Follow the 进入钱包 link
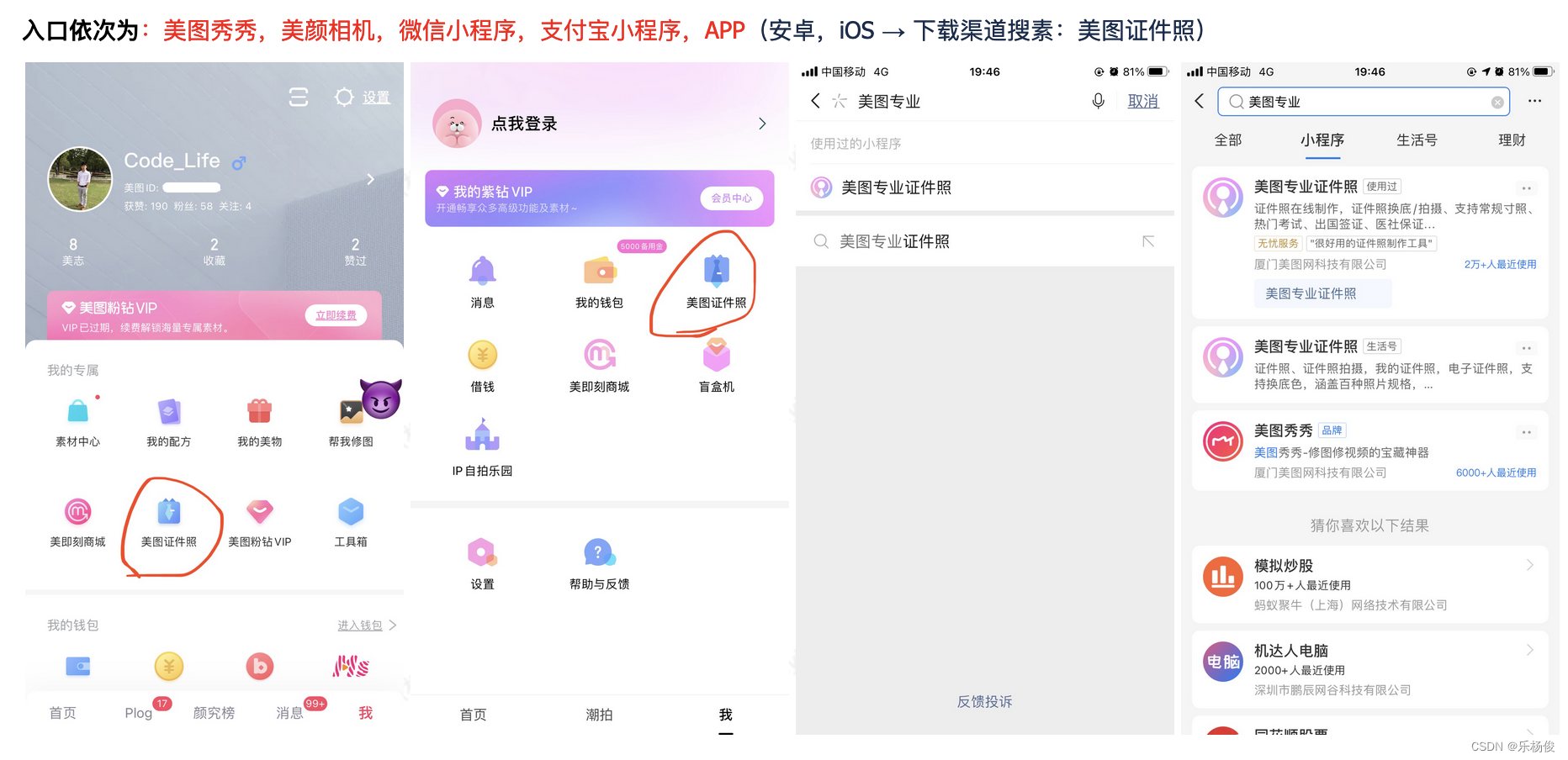The width and height of the screenshot is (1568, 760). click(360, 625)
